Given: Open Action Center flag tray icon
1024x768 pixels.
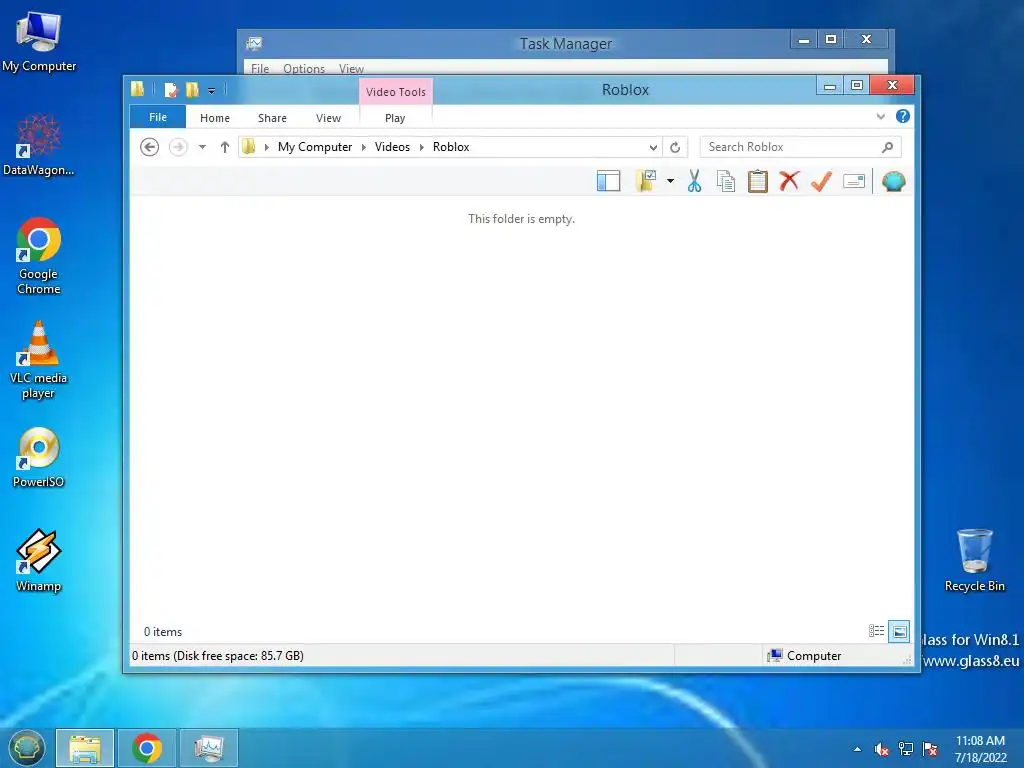Looking at the screenshot, I should [x=930, y=749].
